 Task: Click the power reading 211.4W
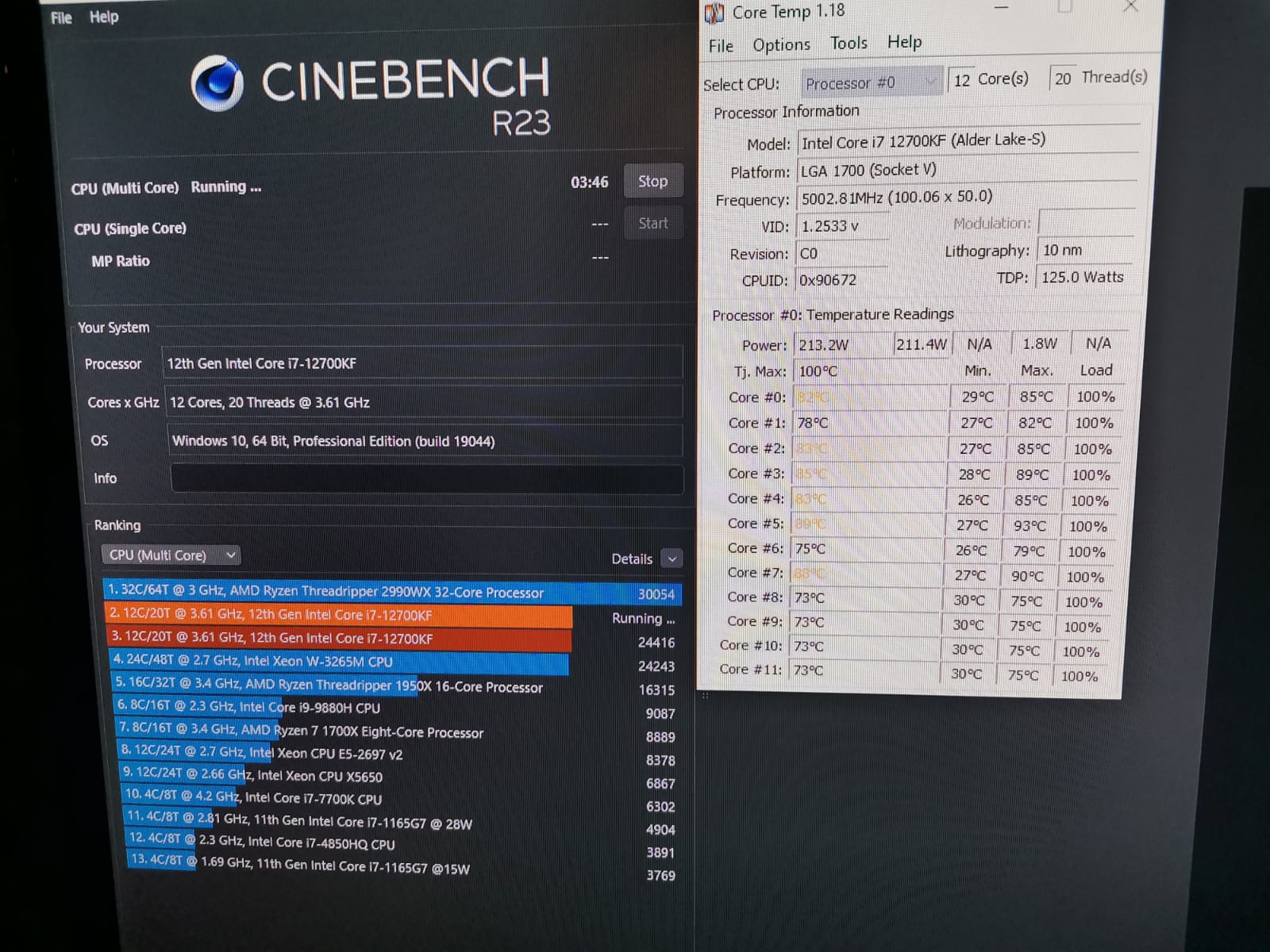922,344
